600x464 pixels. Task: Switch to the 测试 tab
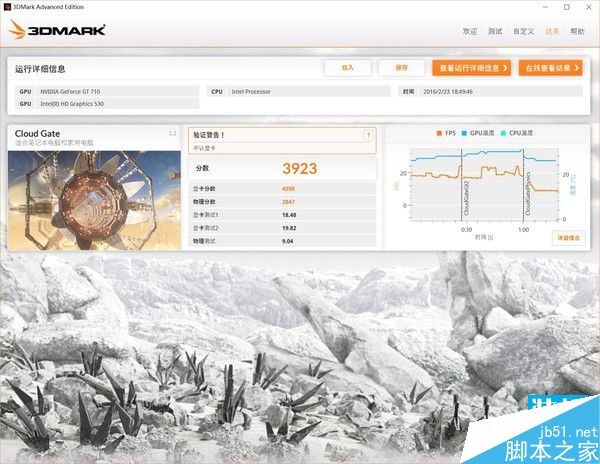coord(495,31)
